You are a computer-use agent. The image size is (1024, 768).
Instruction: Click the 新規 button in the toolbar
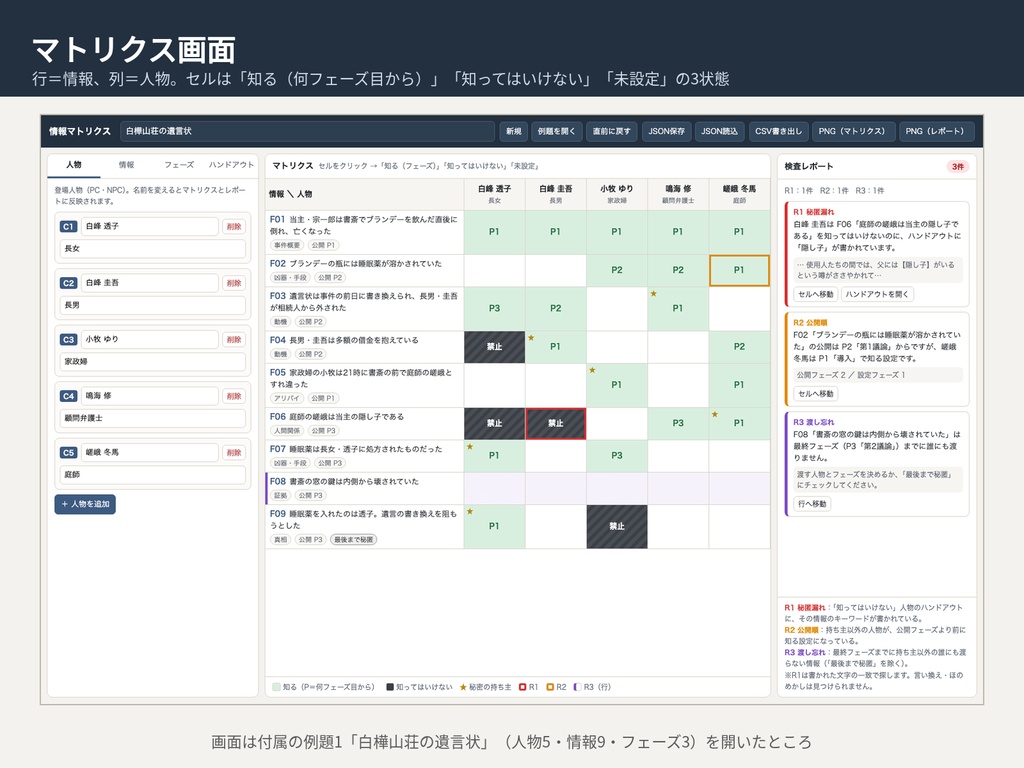tap(514, 131)
